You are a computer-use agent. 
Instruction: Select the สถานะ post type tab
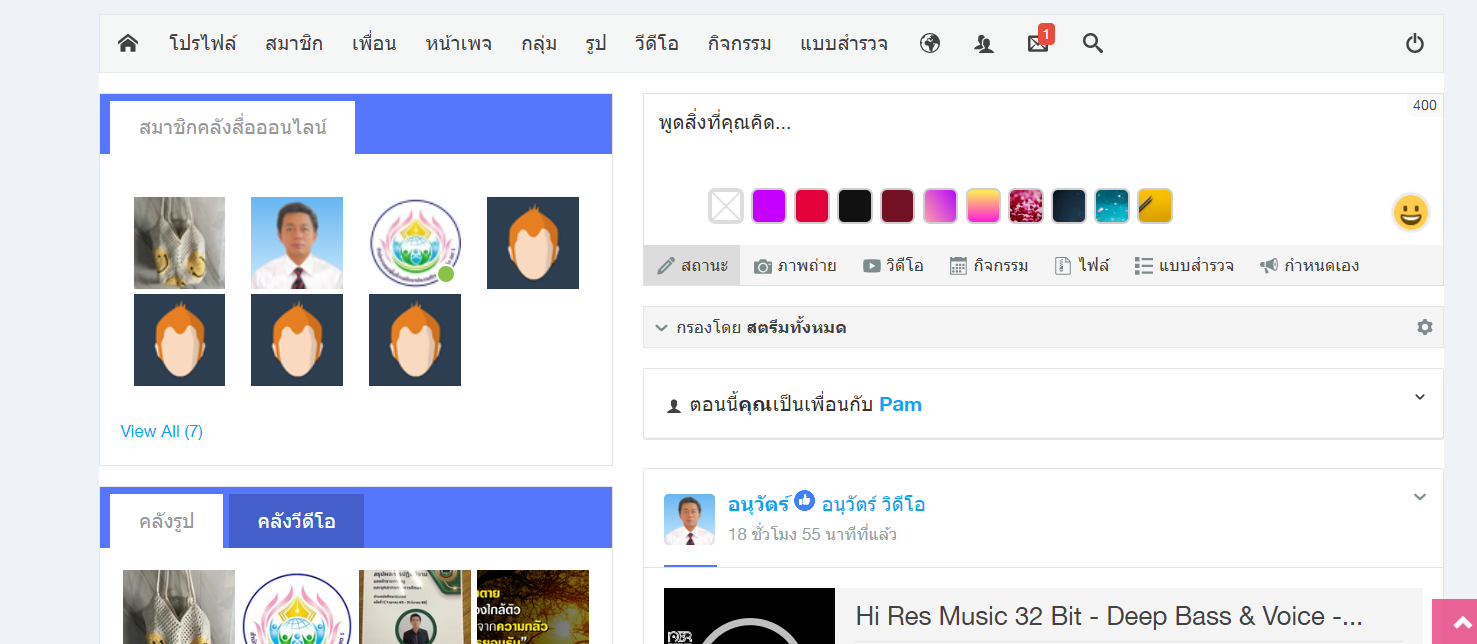point(692,265)
